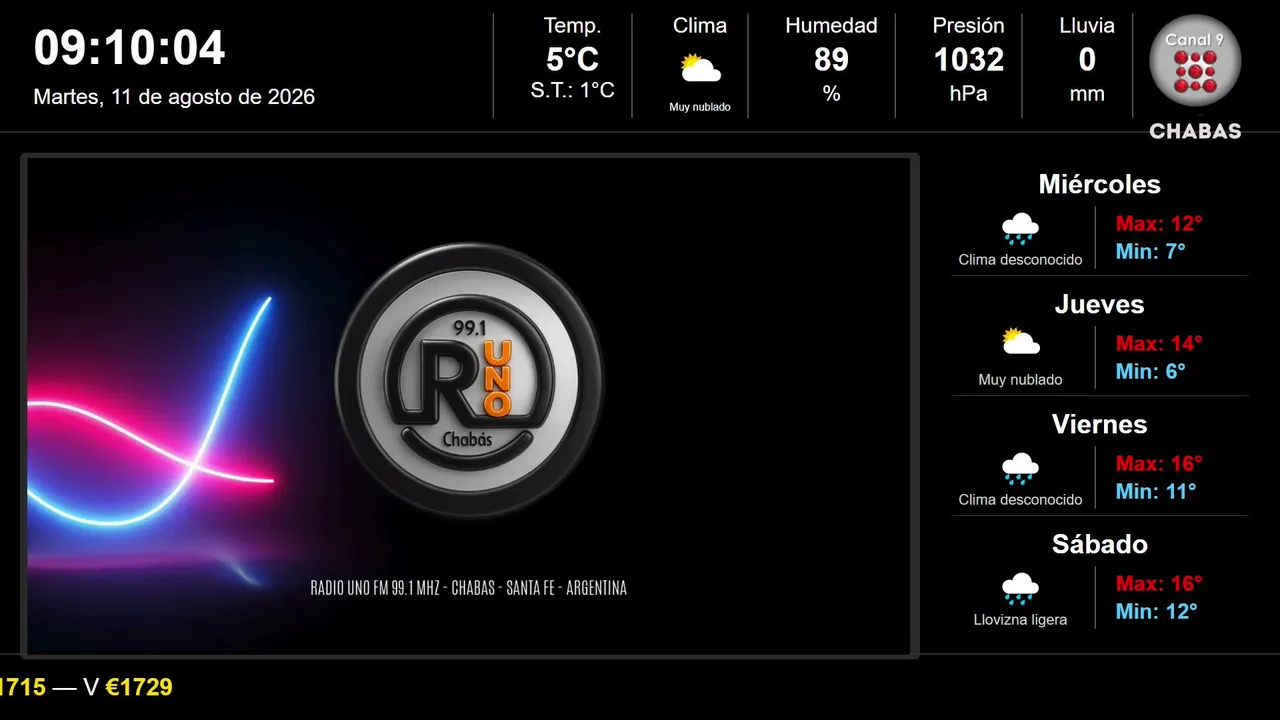Viewport: 1280px width, 720px height.
Task: Click Miércoles rain cloud icon
Action: click(1020, 229)
